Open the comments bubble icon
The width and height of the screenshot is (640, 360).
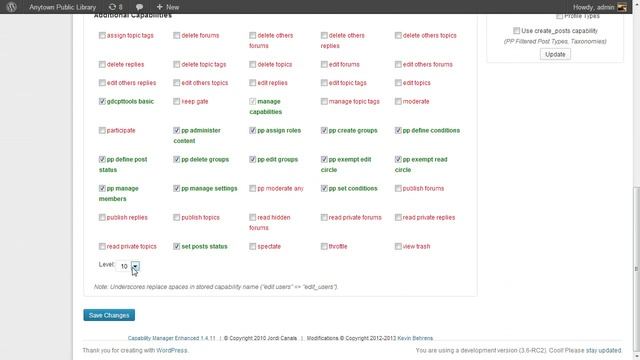click(x=139, y=7)
